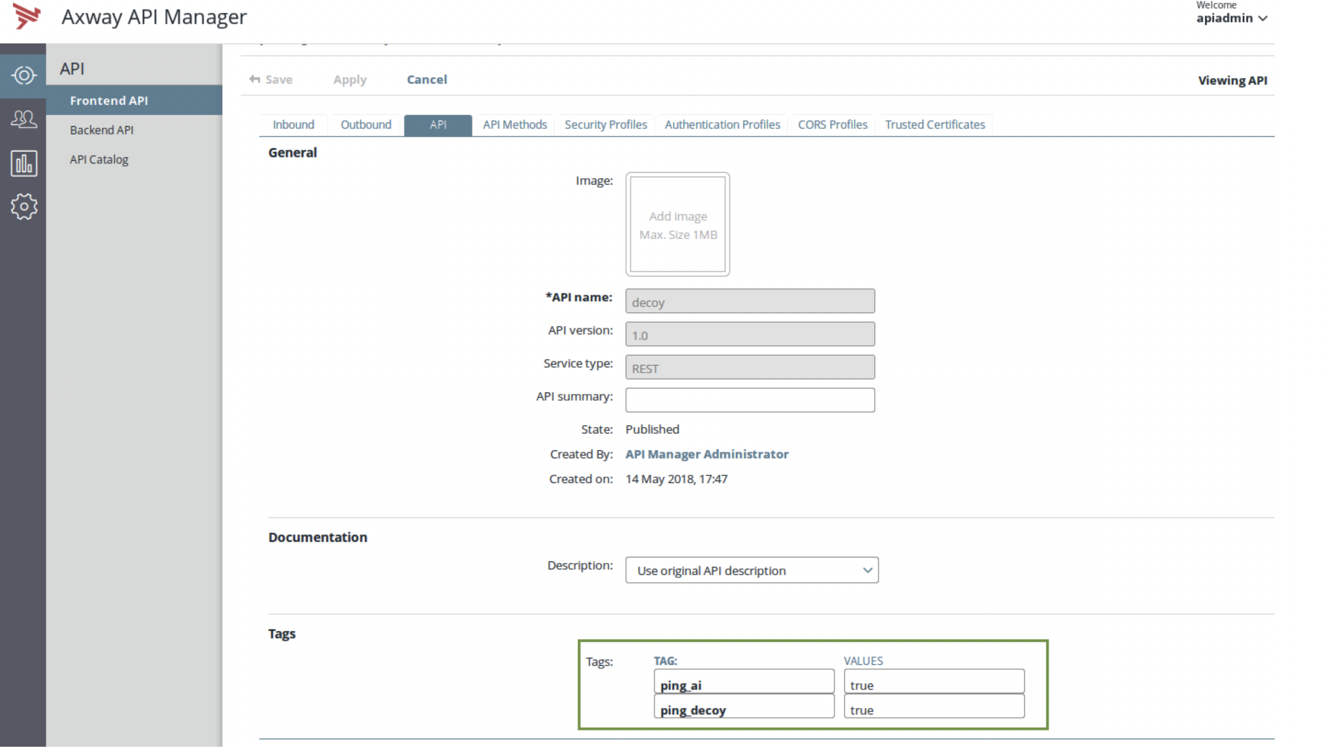Open the CORS Profiles tab
The height and width of the screenshot is (748, 1340).
[x=832, y=125]
